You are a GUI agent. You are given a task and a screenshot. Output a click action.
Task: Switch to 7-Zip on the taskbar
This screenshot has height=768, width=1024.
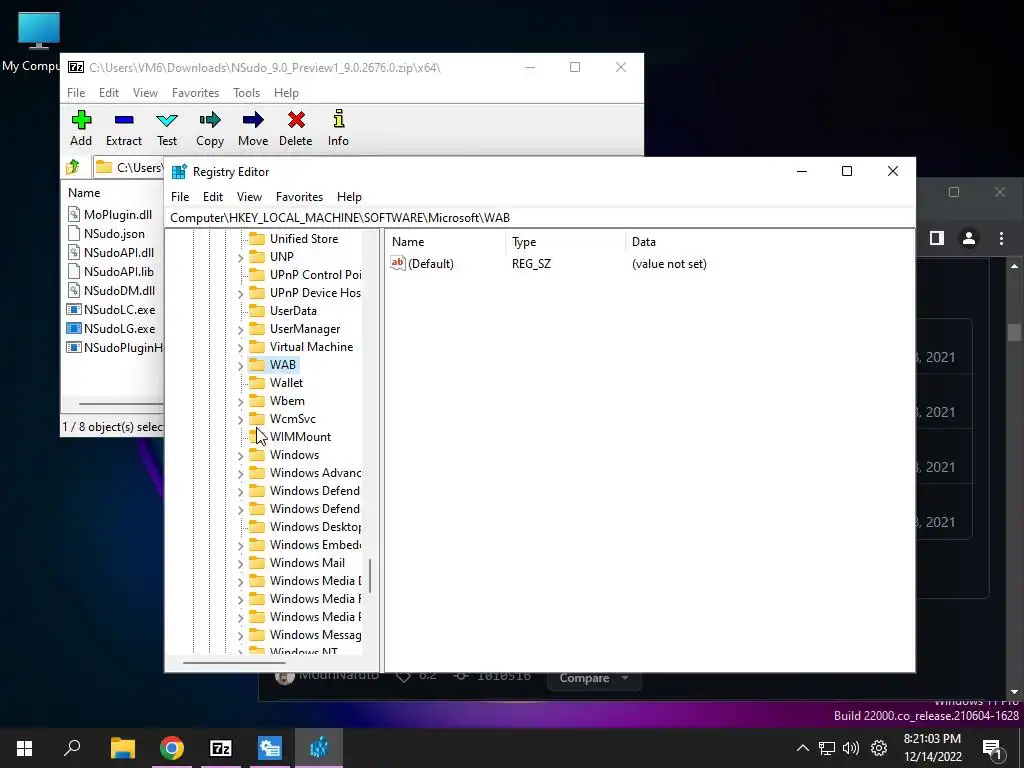221,748
